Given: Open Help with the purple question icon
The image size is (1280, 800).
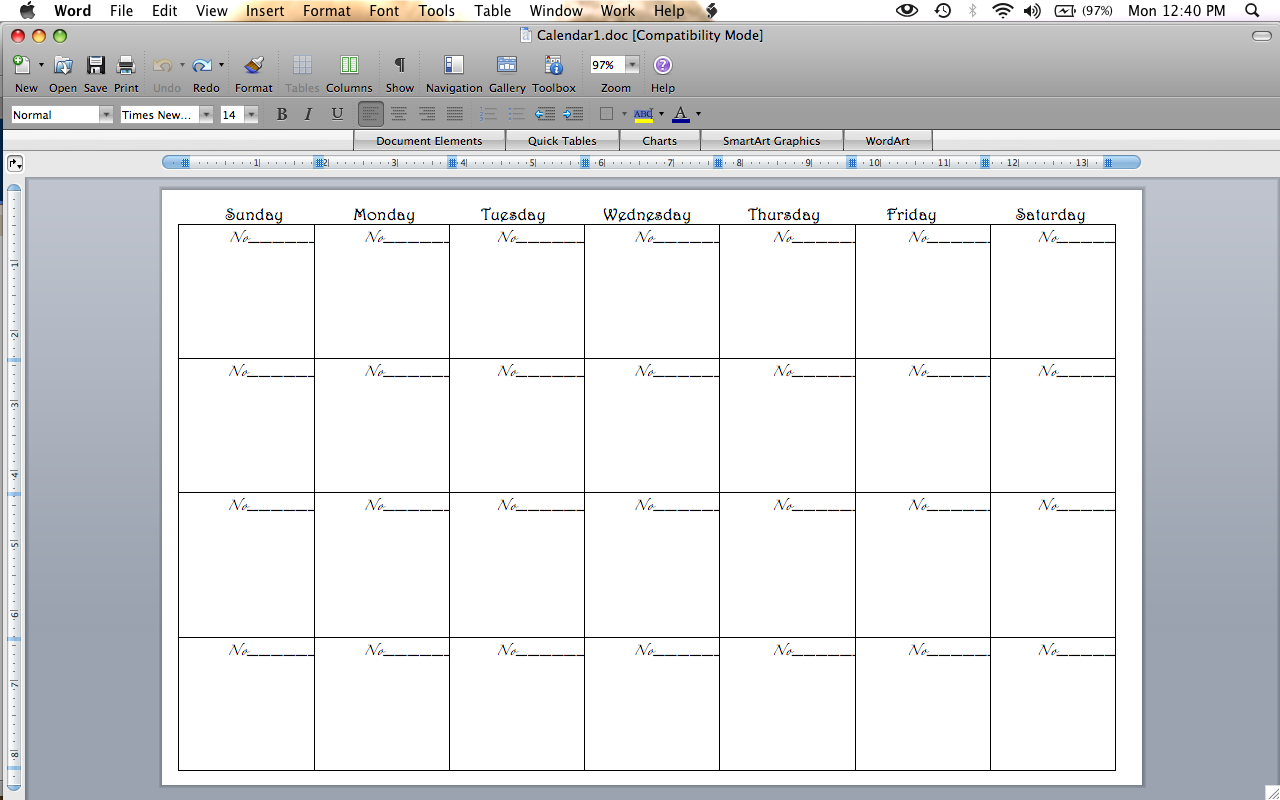Looking at the screenshot, I should [x=663, y=65].
